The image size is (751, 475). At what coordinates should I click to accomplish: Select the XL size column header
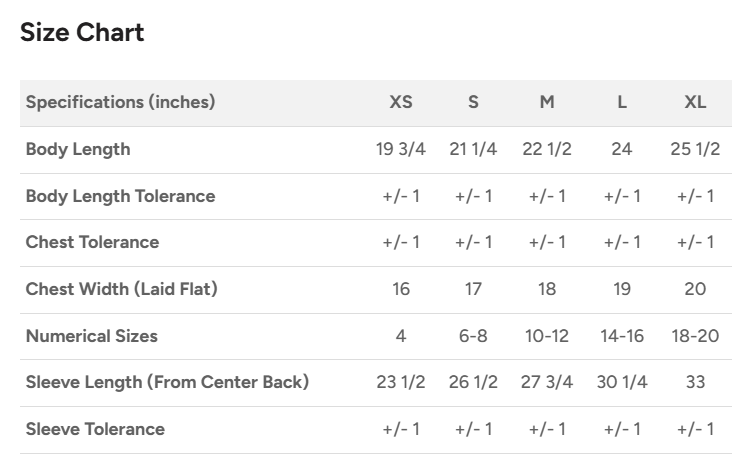(695, 102)
